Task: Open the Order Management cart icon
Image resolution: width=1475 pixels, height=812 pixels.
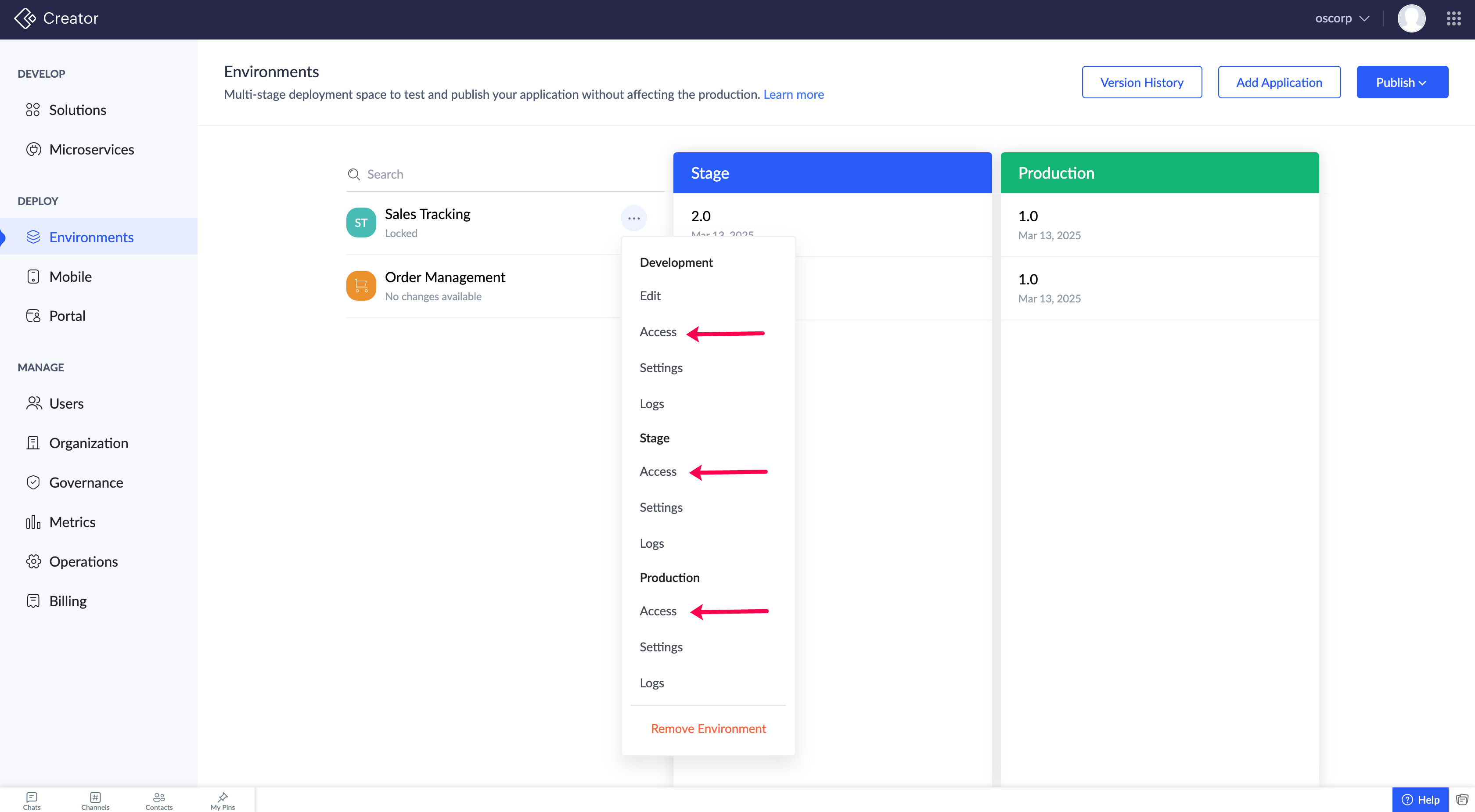Action: coord(361,285)
